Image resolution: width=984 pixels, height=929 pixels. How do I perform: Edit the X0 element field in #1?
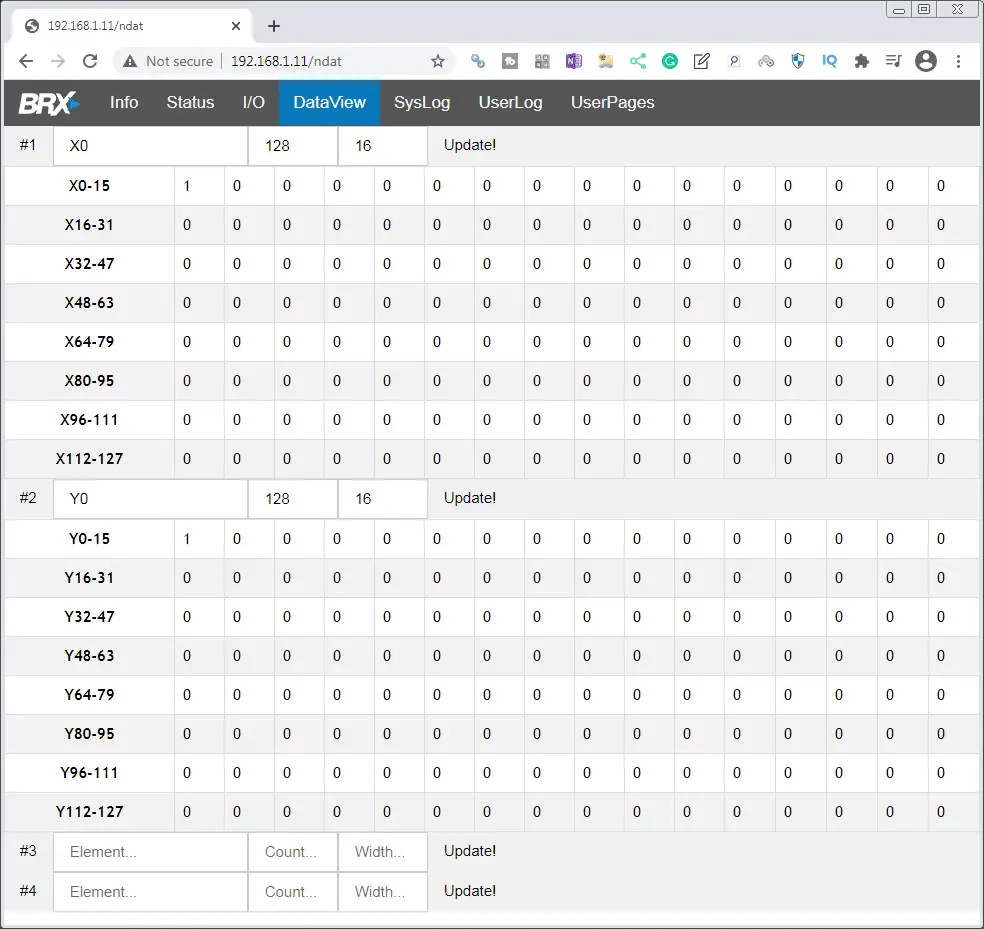point(151,146)
